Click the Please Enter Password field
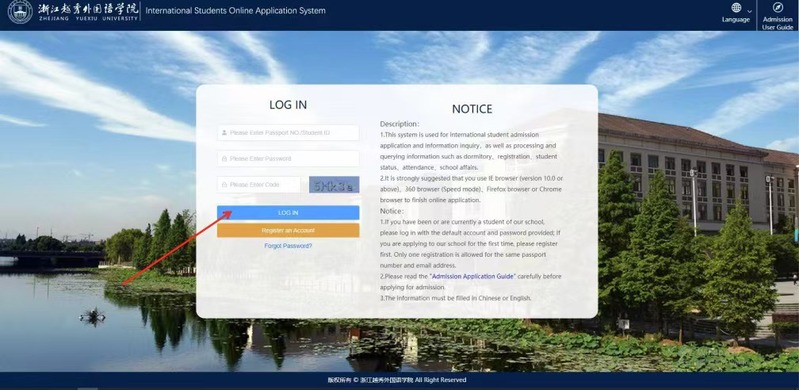Image resolution: width=799 pixels, height=390 pixels. (288, 159)
